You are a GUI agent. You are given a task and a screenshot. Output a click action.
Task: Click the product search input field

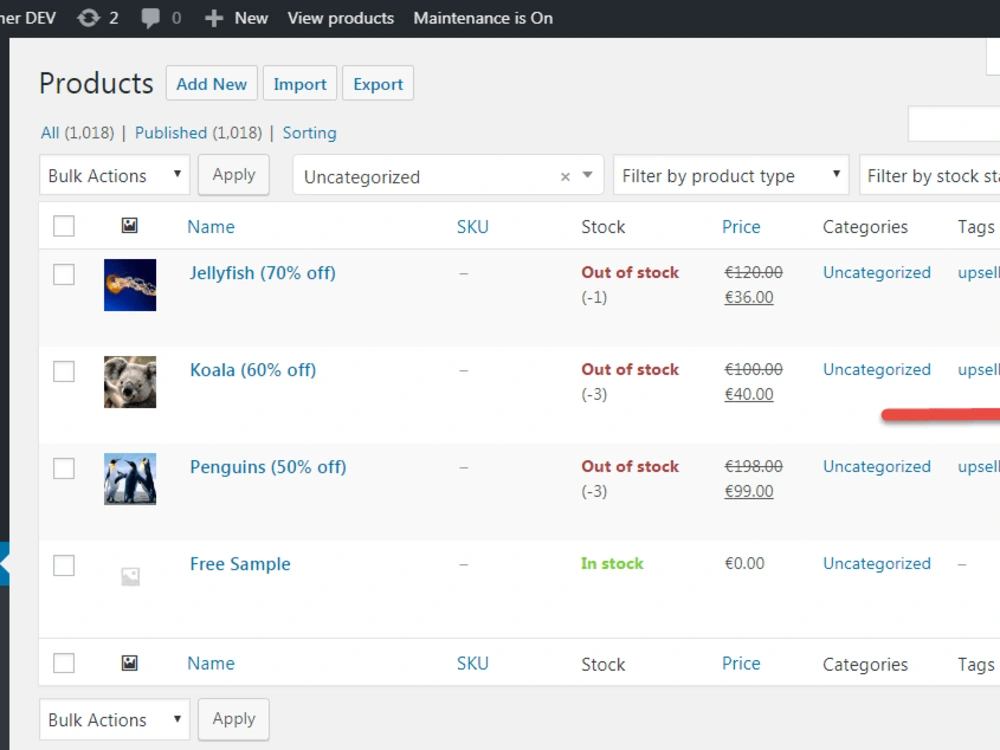(x=954, y=124)
